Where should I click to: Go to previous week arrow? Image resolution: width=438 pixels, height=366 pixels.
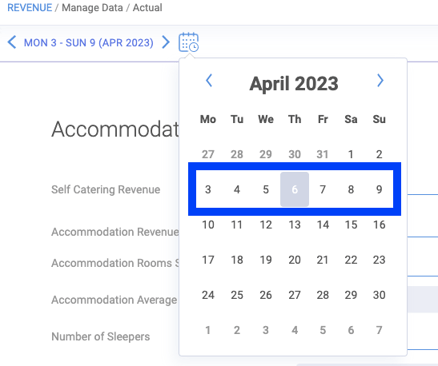point(12,42)
